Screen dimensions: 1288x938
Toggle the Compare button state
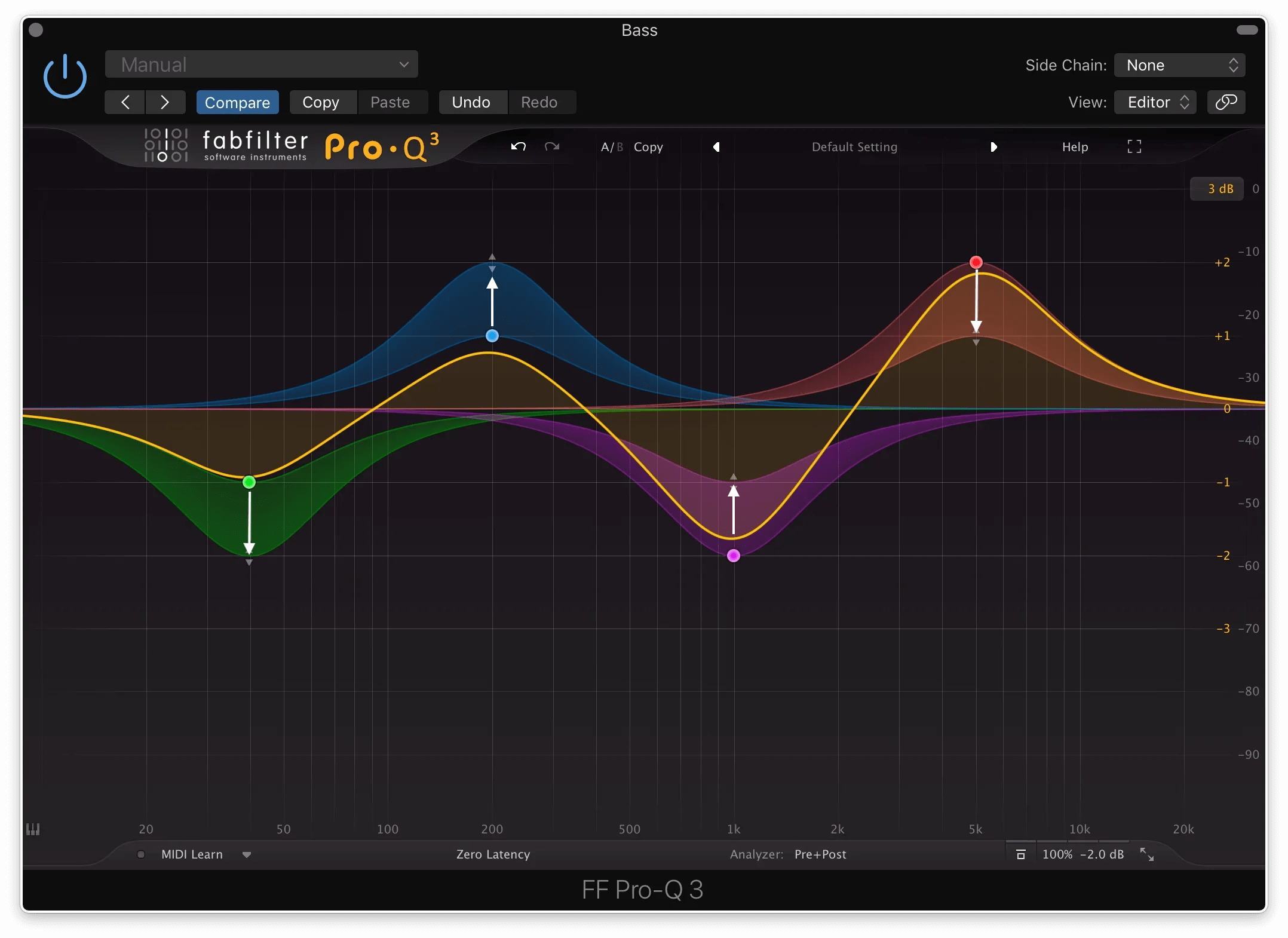click(237, 102)
